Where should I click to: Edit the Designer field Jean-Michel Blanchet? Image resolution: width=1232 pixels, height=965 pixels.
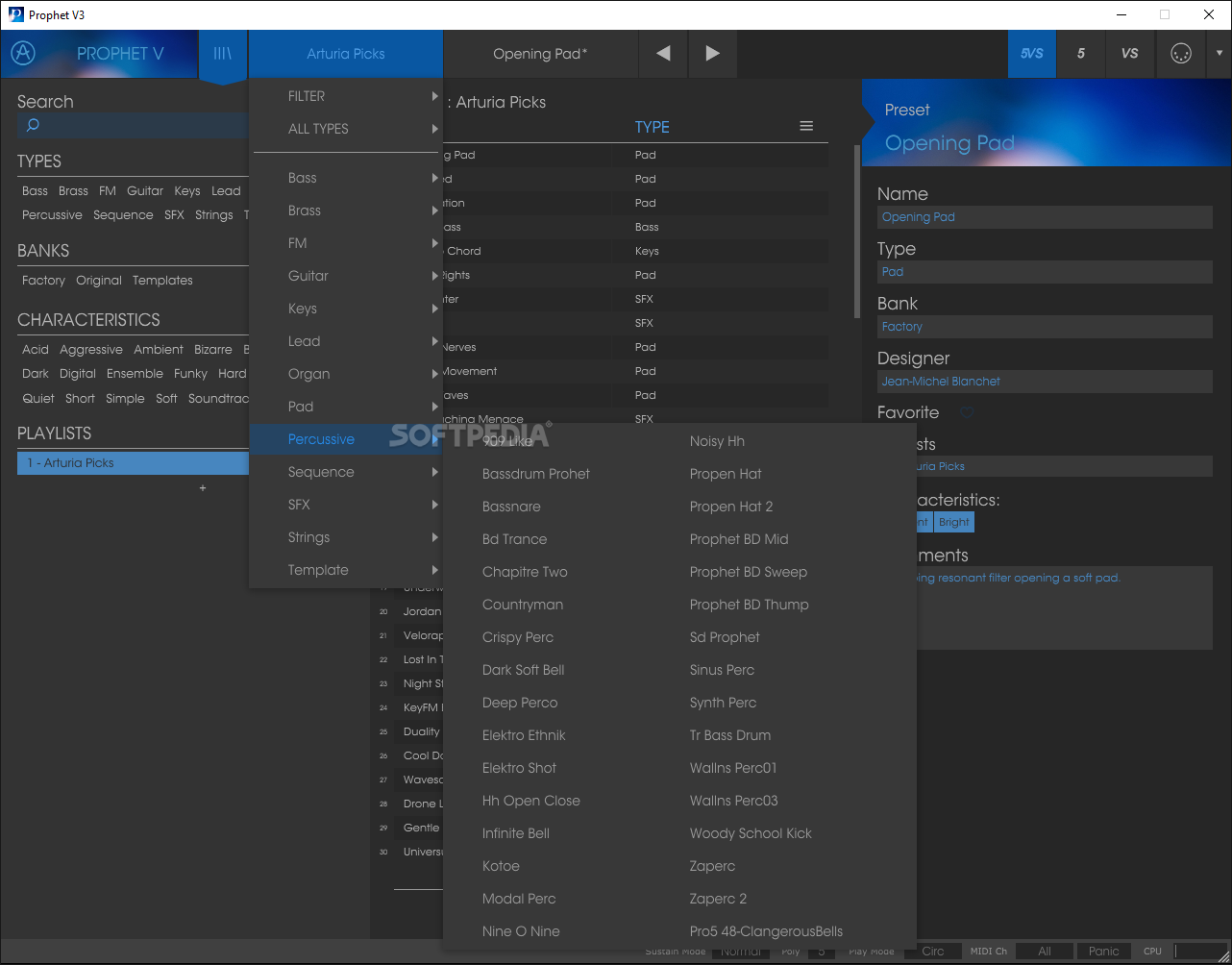coord(1045,382)
